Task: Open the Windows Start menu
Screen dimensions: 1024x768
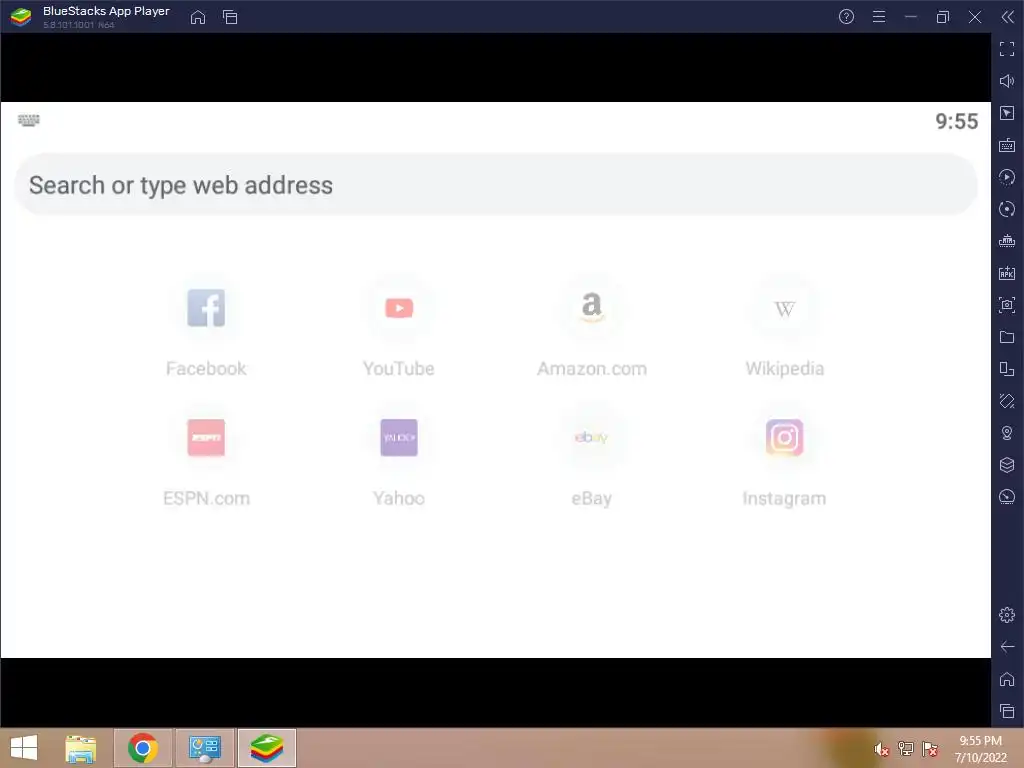Action: point(24,748)
